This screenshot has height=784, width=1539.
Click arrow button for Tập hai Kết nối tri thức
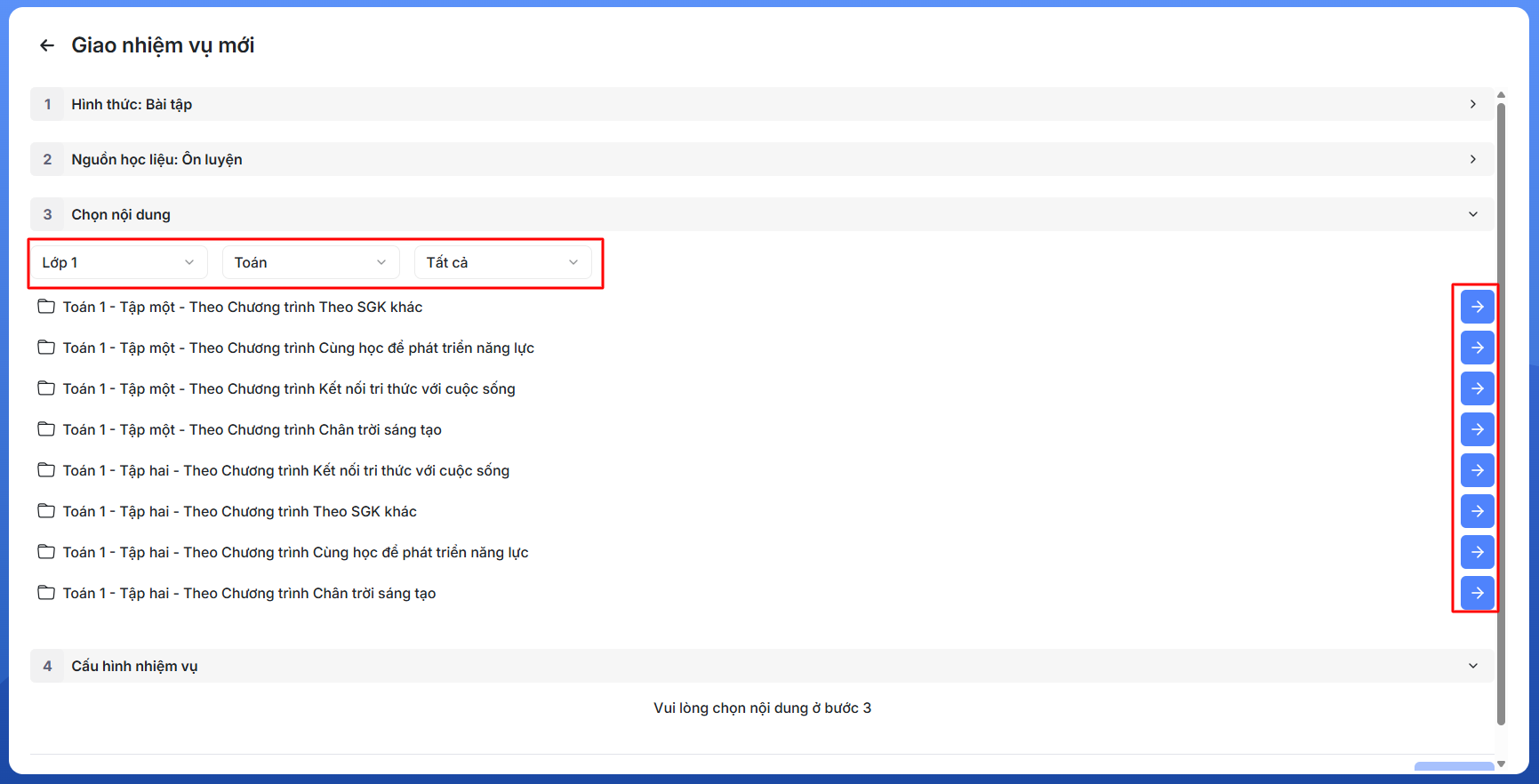click(x=1477, y=470)
